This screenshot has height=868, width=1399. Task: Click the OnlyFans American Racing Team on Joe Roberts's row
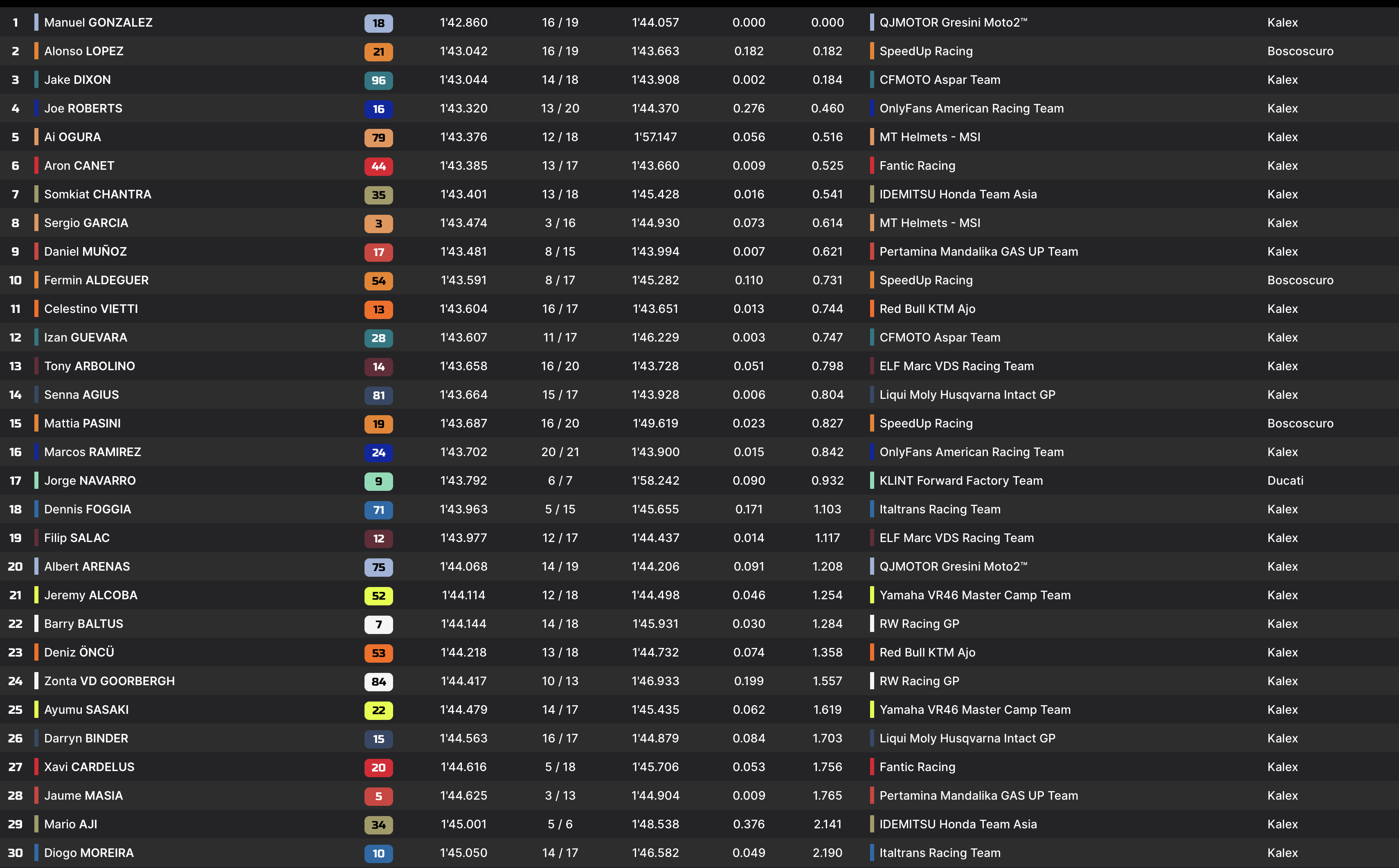(x=971, y=108)
